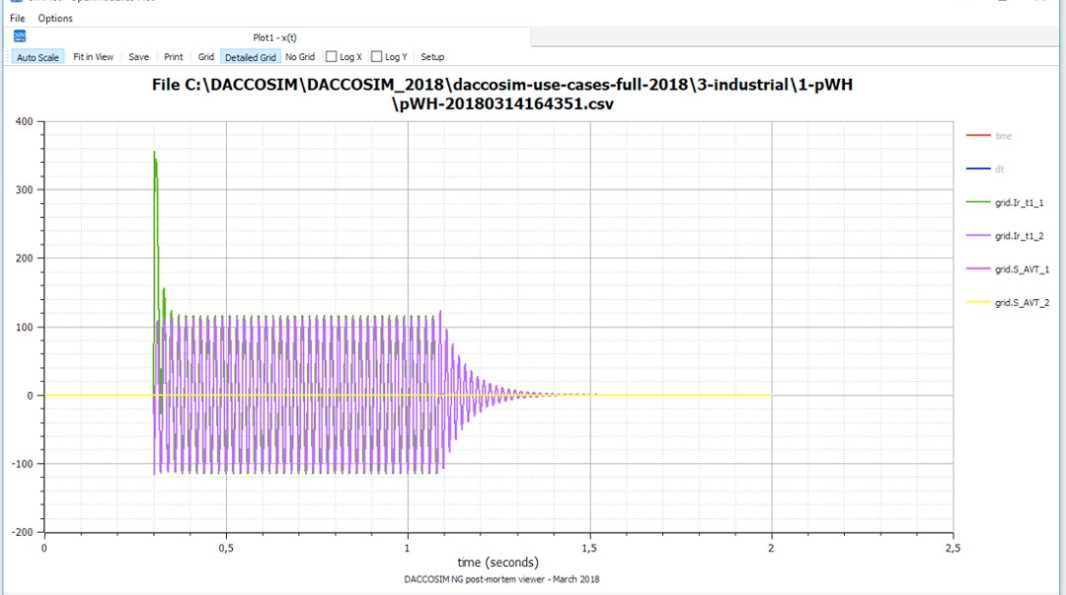Screen dimensions: 1066x595
Task: Switch to the plain Grid option
Action: 206,57
